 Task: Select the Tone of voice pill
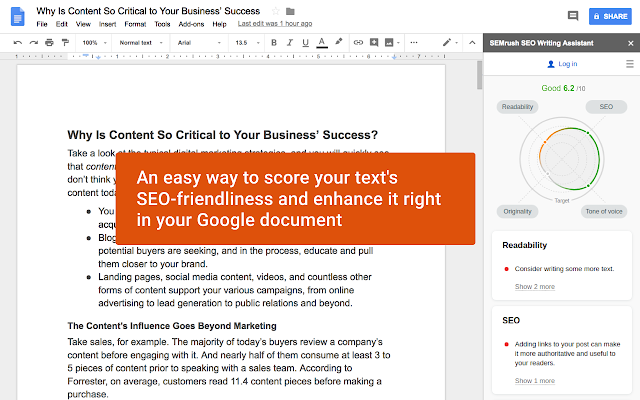pyautogui.click(x=604, y=211)
